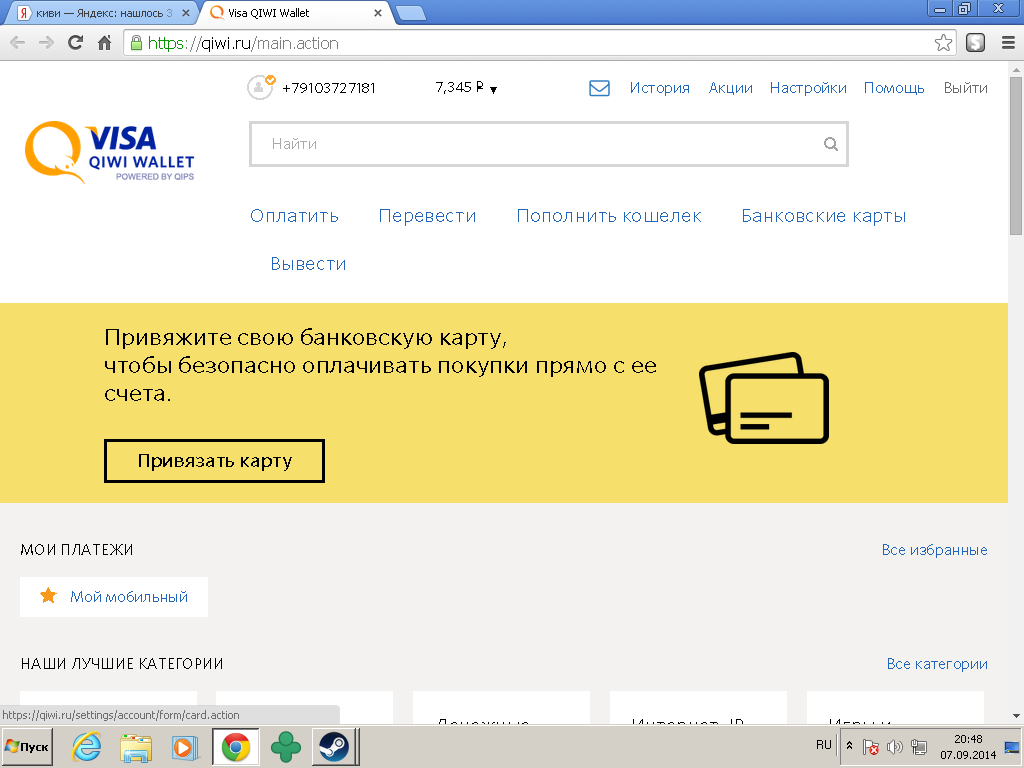The height and width of the screenshot is (768, 1024).
Task: Click the search magnifier icon in Найти field
Action: (x=830, y=144)
